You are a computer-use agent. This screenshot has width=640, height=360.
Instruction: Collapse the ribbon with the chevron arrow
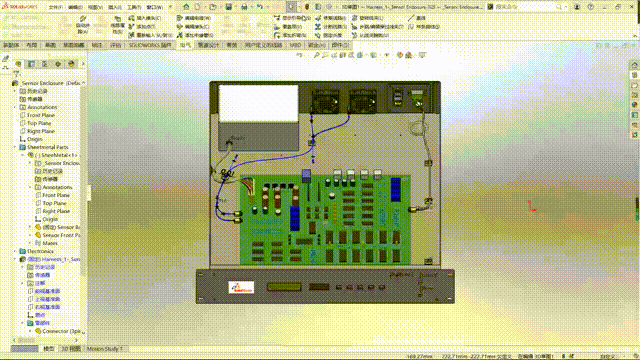coord(635,36)
